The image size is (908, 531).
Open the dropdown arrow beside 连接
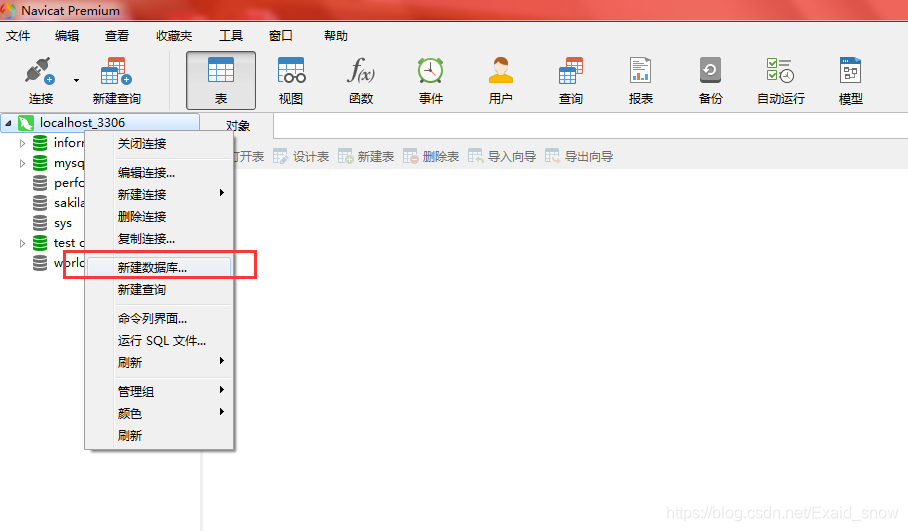76,80
